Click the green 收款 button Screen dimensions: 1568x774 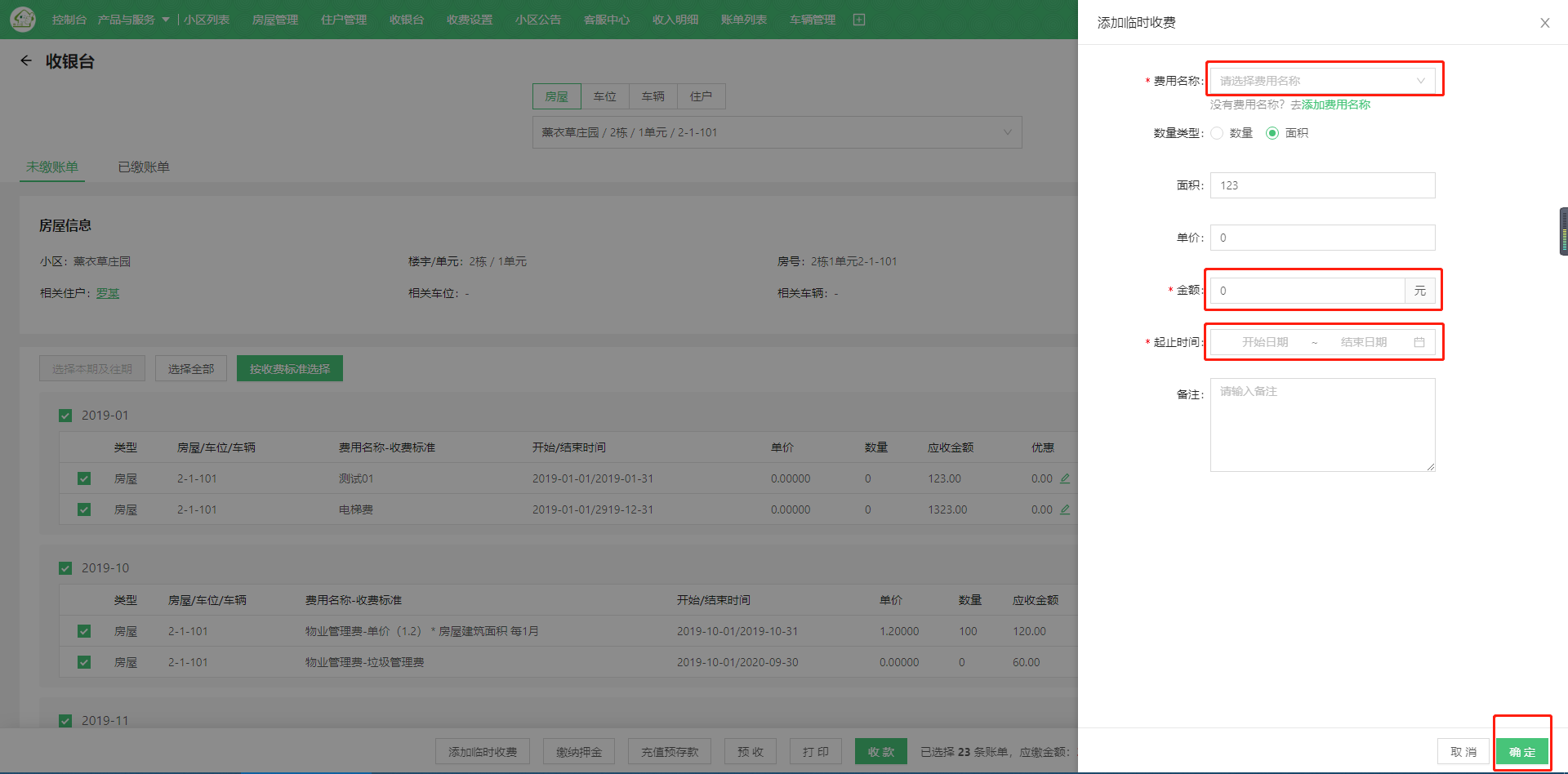coord(881,752)
